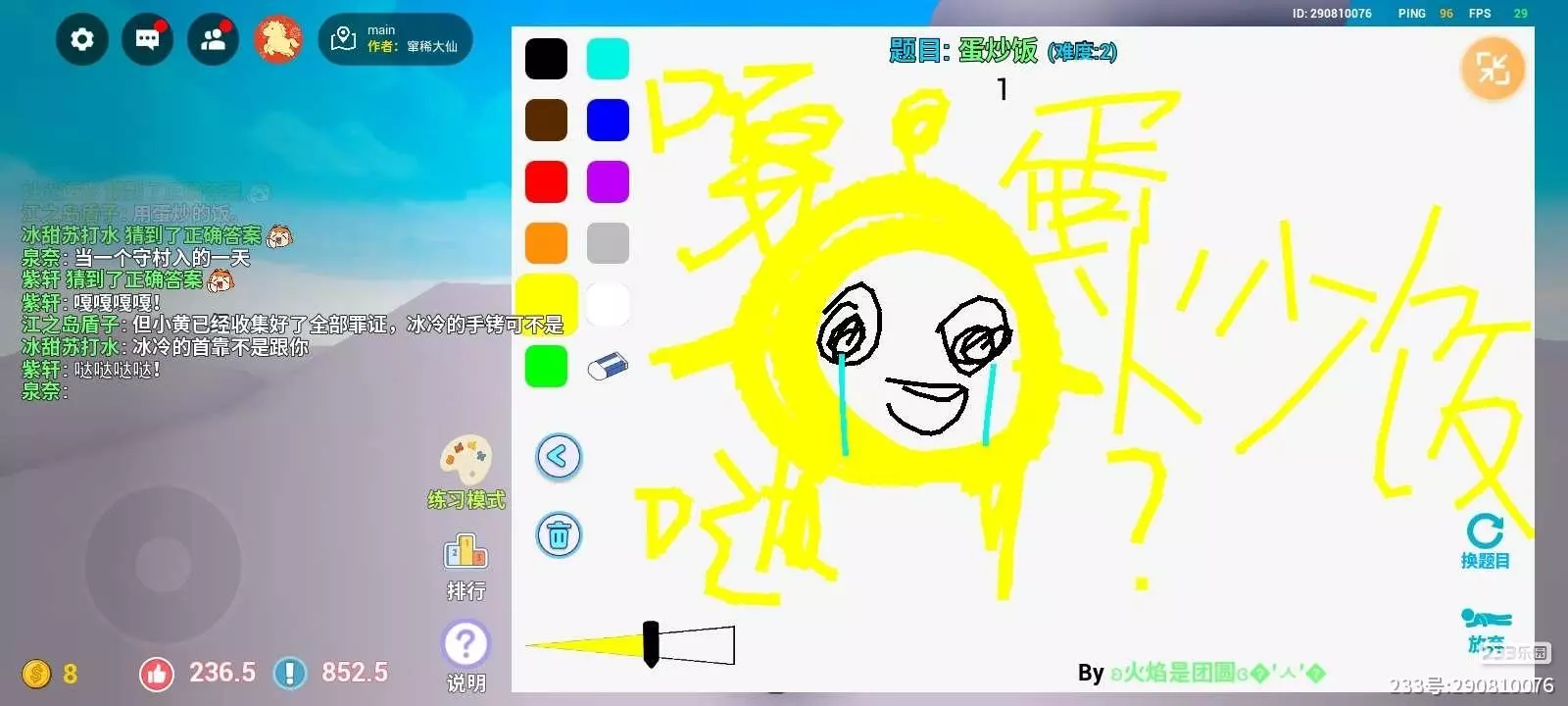The height and width of the screenshot is (706, 1568).
Task: Collapse the drawing board with orange button
Action: (1493, 69)
